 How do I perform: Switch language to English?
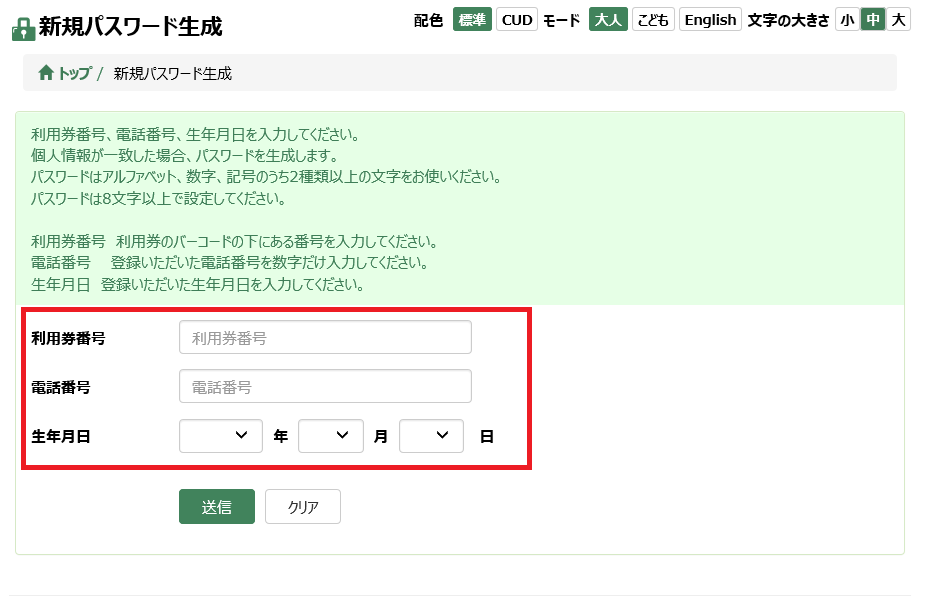pos(710,20)
